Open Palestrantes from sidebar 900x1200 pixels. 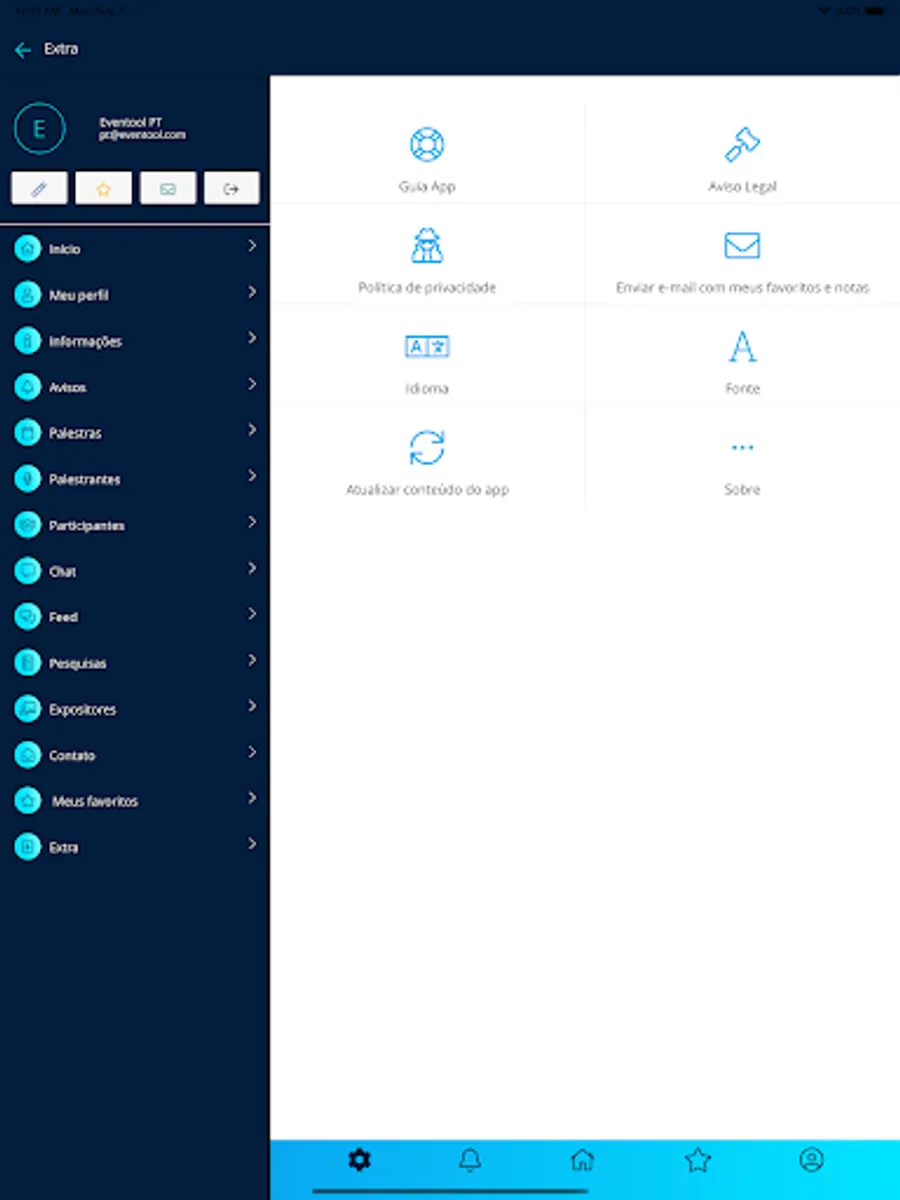pos(135,479)
